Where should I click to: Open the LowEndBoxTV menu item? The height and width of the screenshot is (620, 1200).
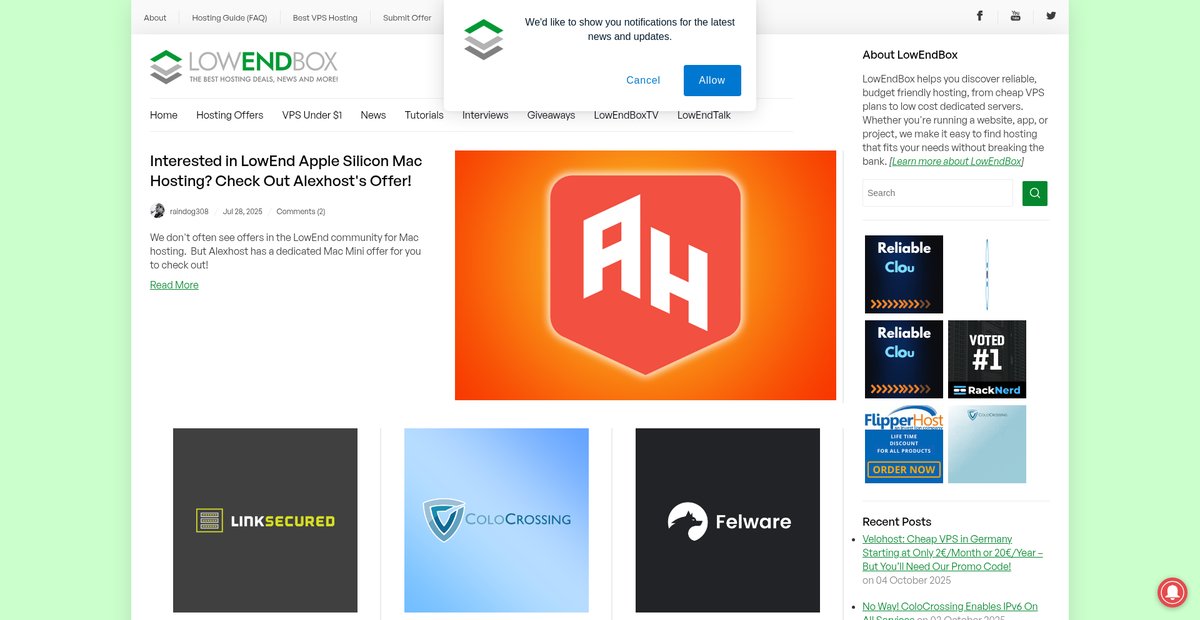pyautogui.click(x=626, y=115)
